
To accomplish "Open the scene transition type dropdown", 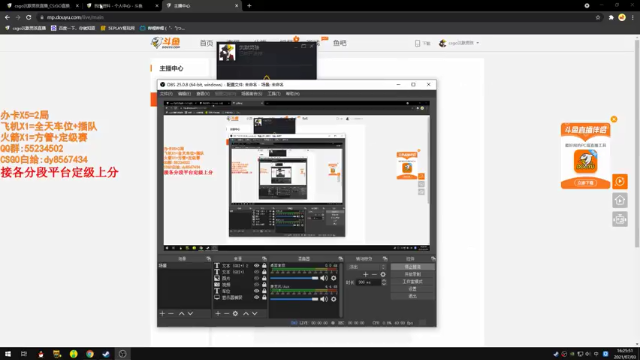I will [x=366, y=267].
